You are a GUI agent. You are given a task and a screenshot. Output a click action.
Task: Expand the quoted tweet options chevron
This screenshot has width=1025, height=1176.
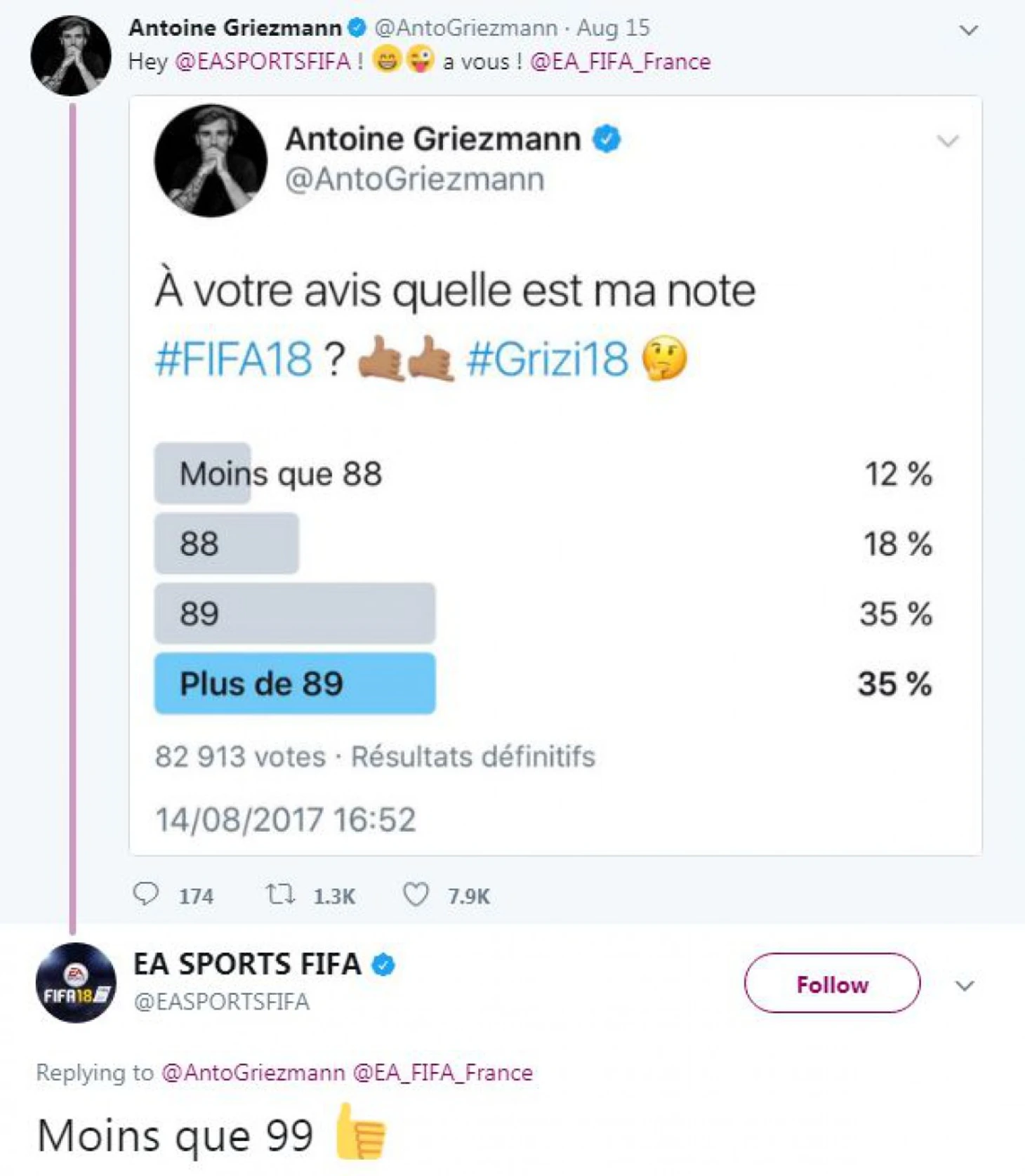pyautogui.click(x=948, y=141)
